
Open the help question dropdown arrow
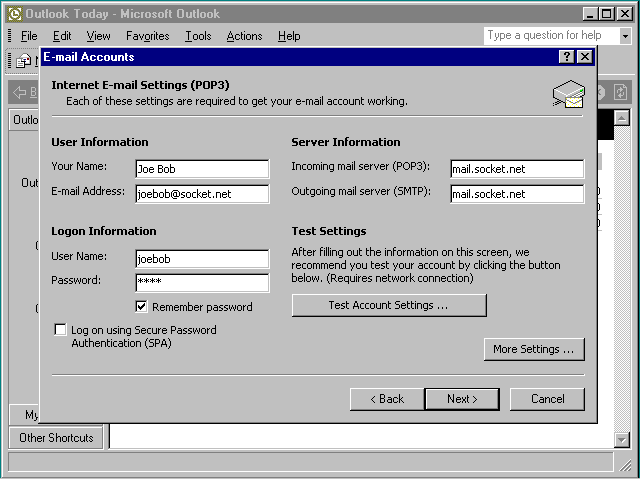pyautogui.click(x=625, y=36)
